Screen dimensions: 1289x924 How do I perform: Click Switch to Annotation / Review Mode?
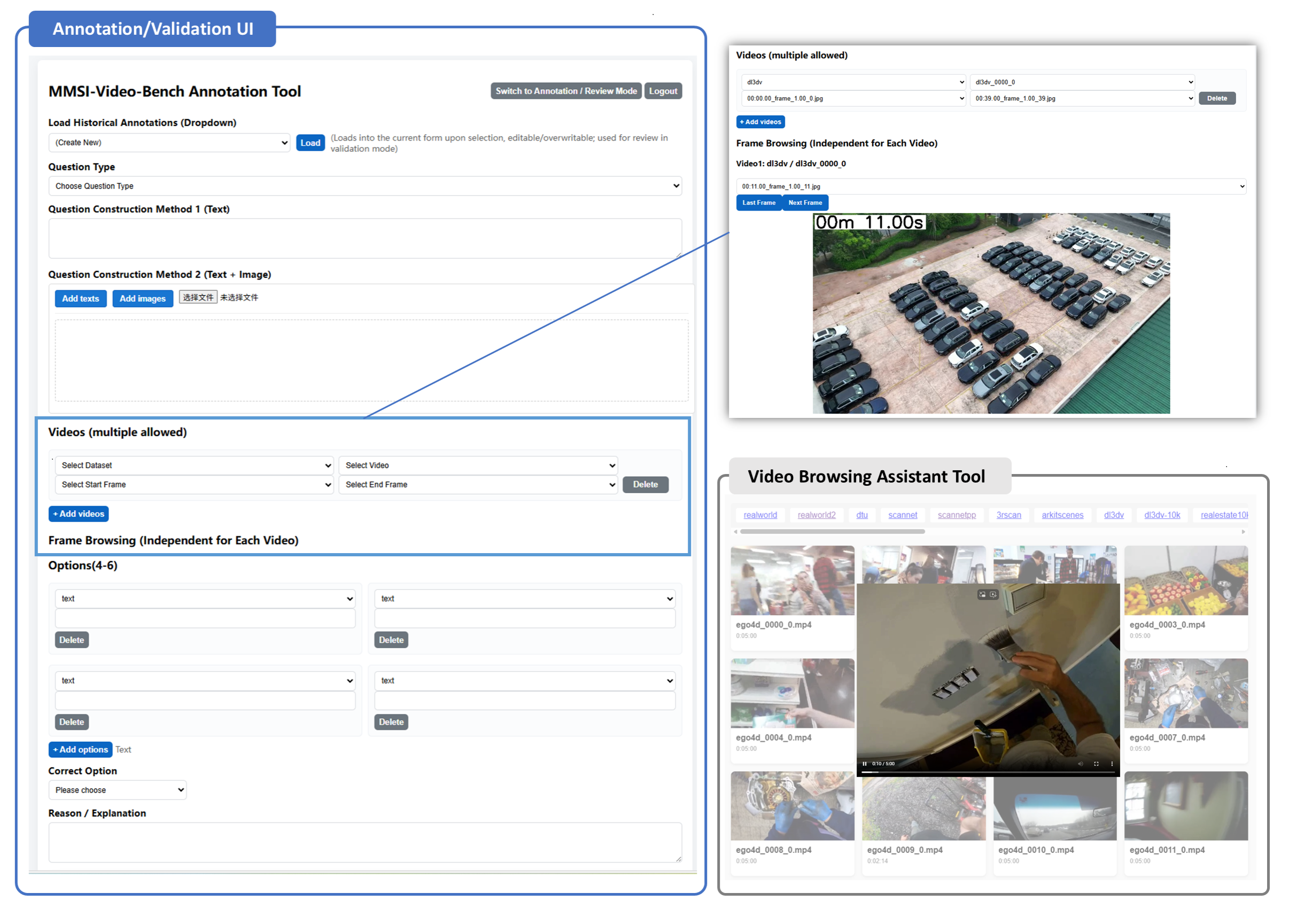pos(565,90)
